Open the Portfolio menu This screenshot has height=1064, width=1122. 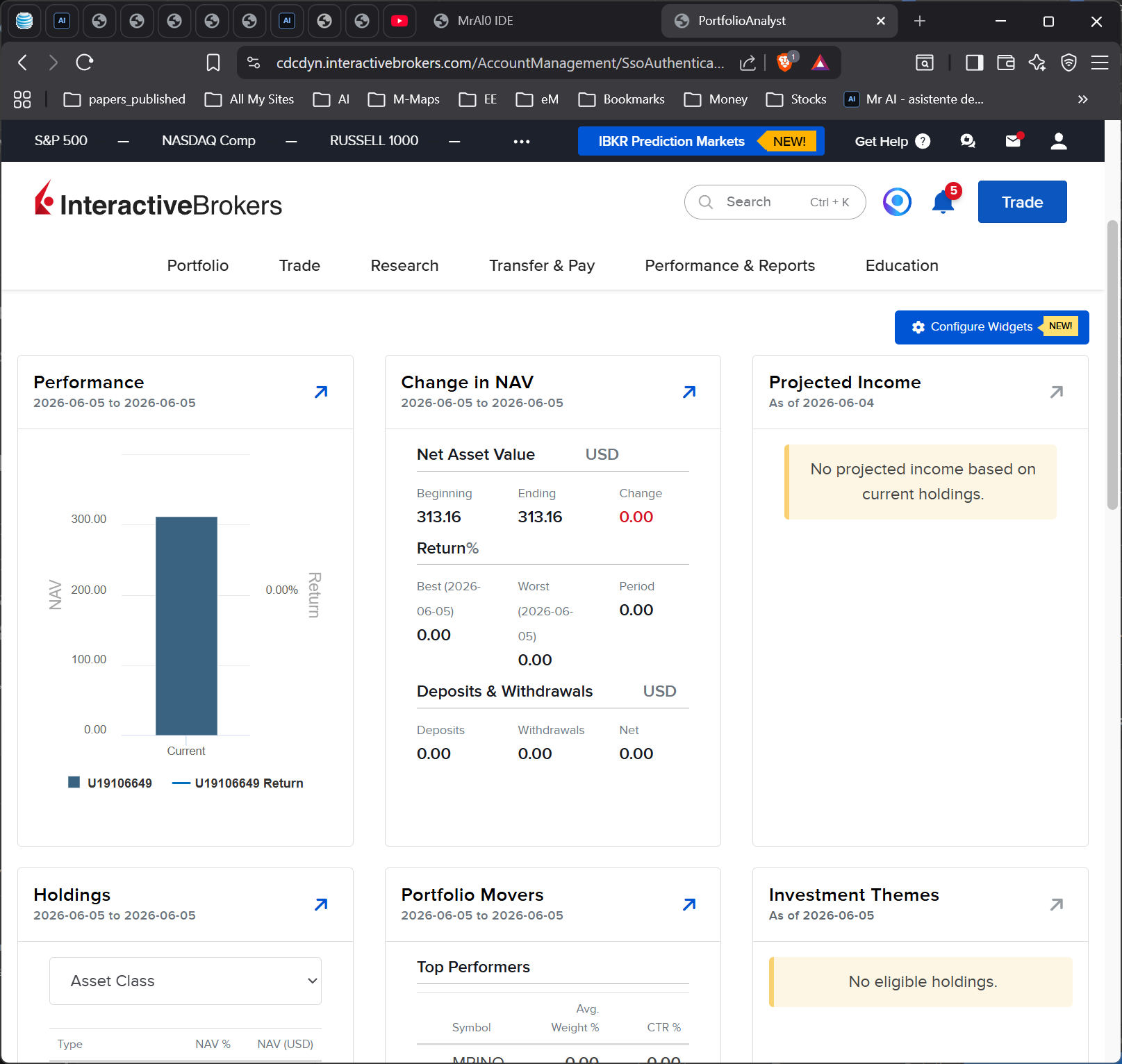click(198, 265)
